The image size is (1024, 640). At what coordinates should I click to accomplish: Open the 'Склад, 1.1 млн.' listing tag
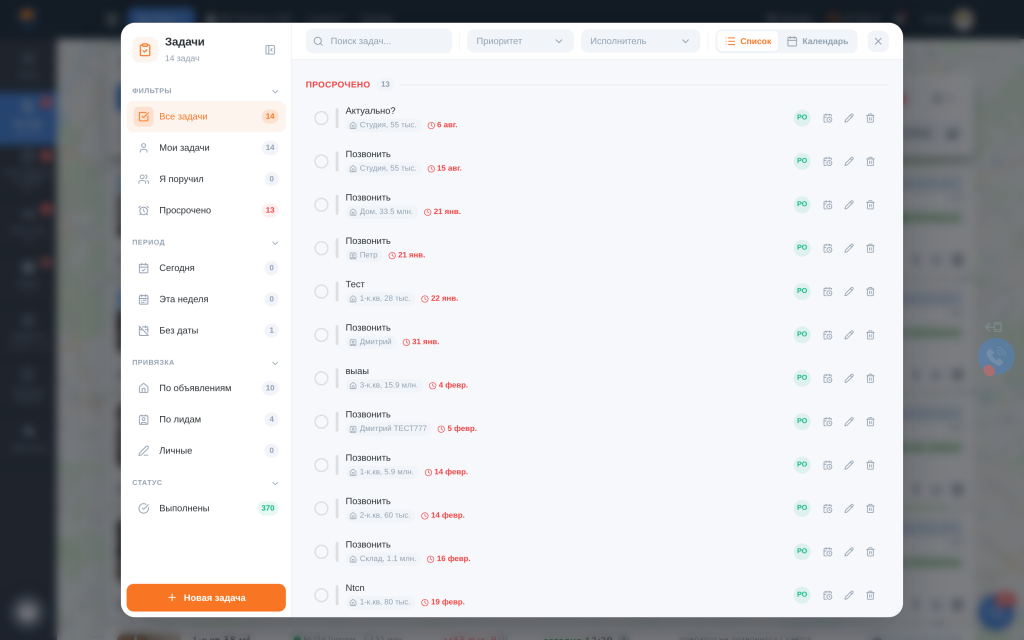(x=383, y=558)
